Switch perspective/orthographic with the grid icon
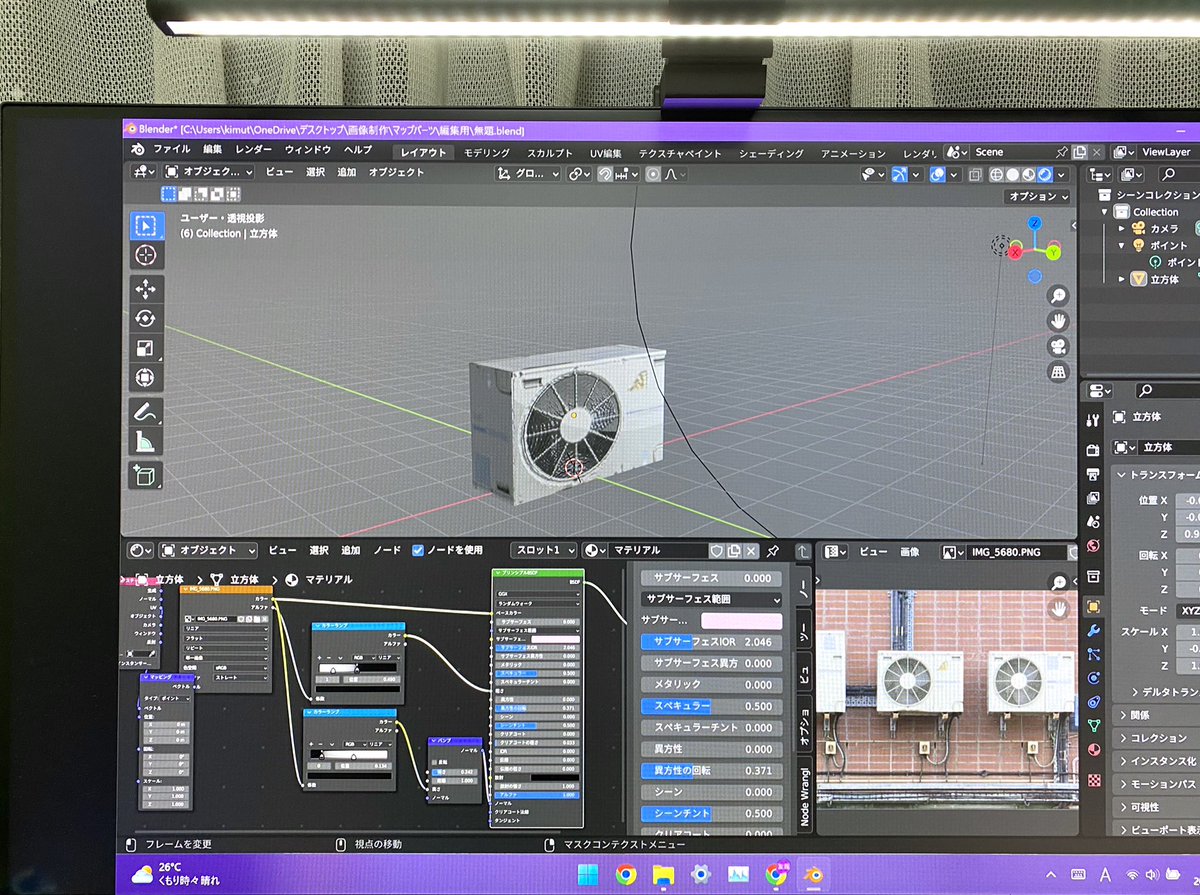 coord(1058,372)
